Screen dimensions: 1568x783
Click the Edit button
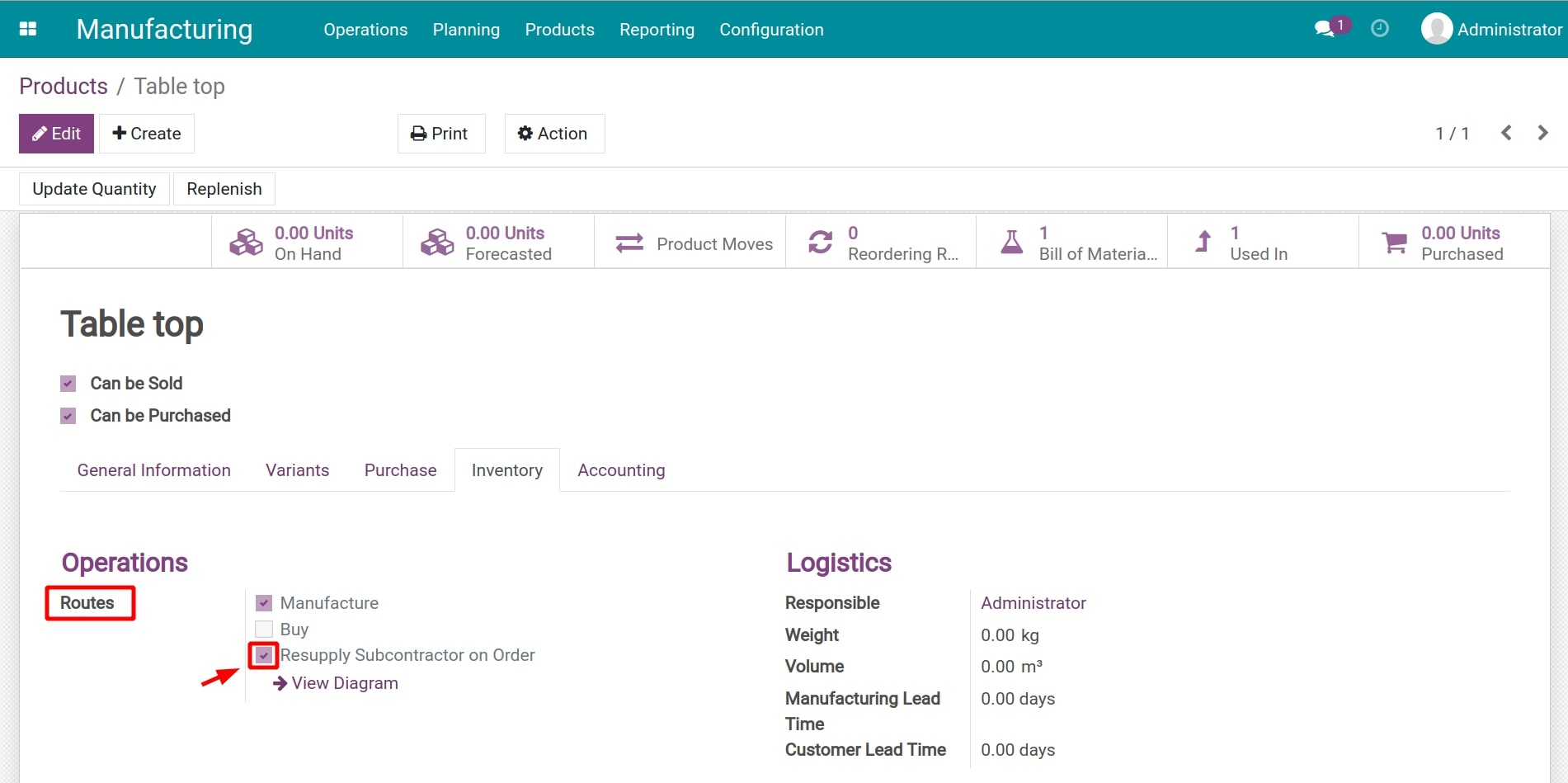[56, 134]
